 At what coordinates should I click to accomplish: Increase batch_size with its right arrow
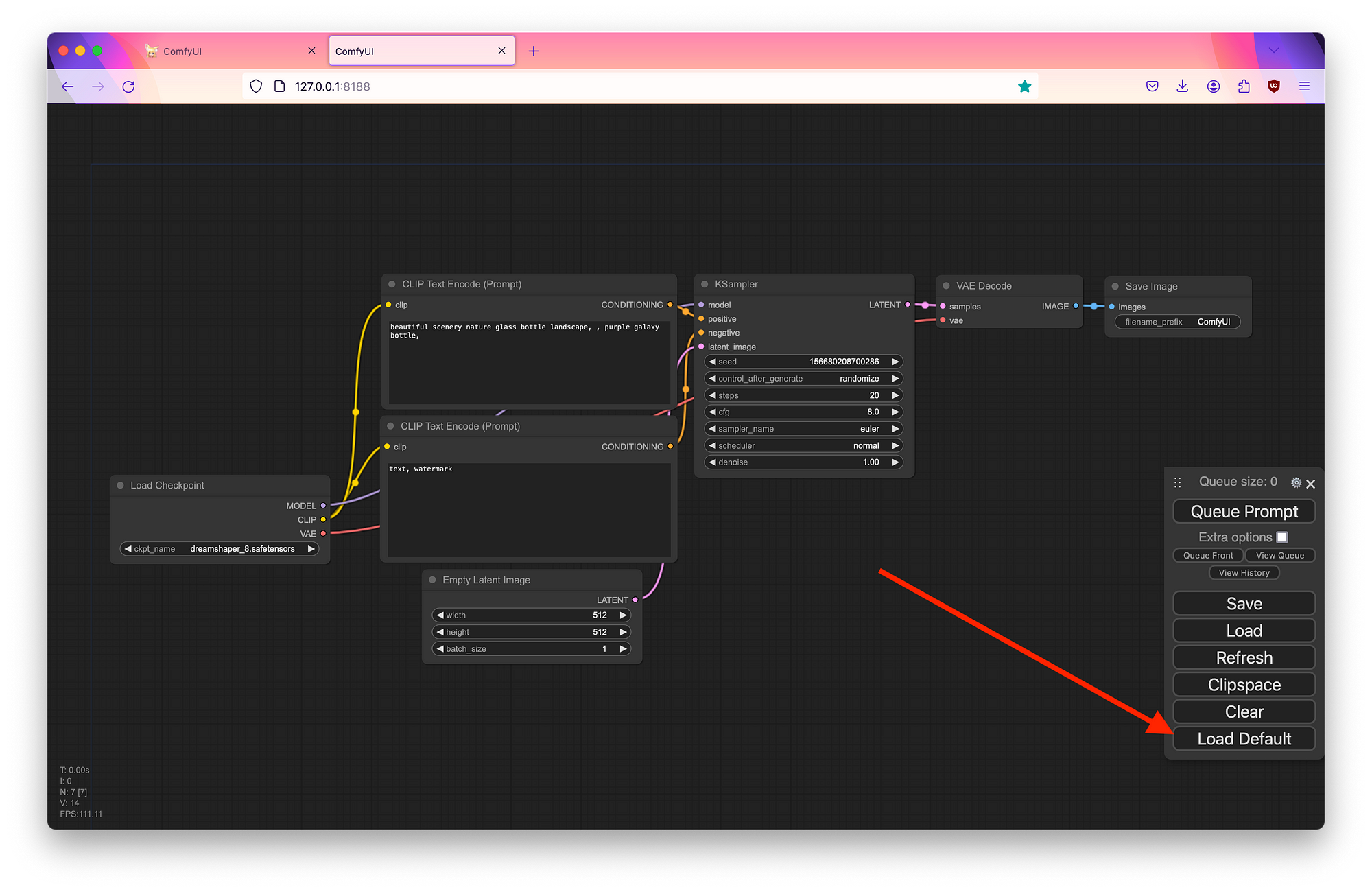point(623,649)
